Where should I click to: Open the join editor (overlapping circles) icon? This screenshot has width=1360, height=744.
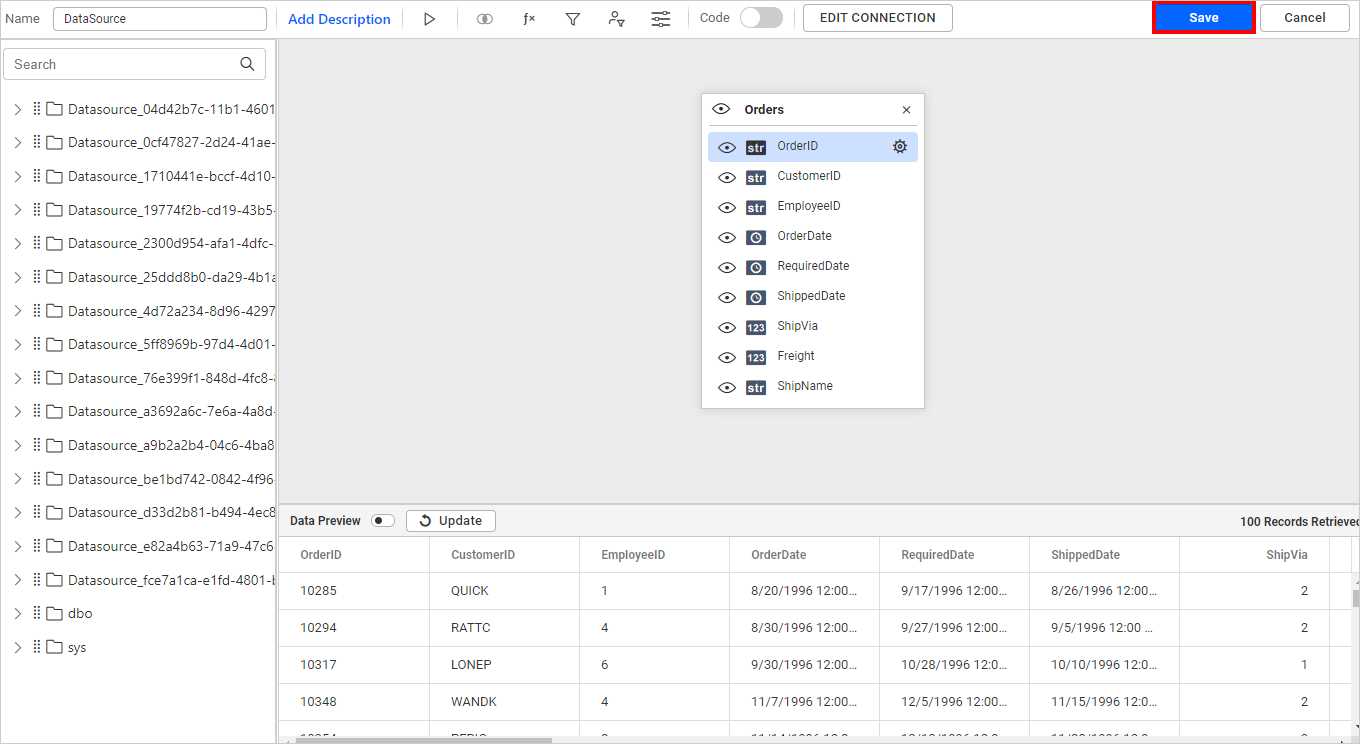485,19
